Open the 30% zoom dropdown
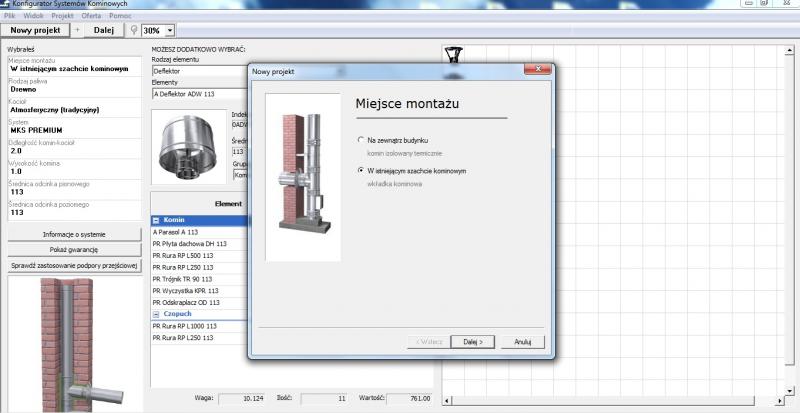Screen dimensions: 800x413 [169, 31]
